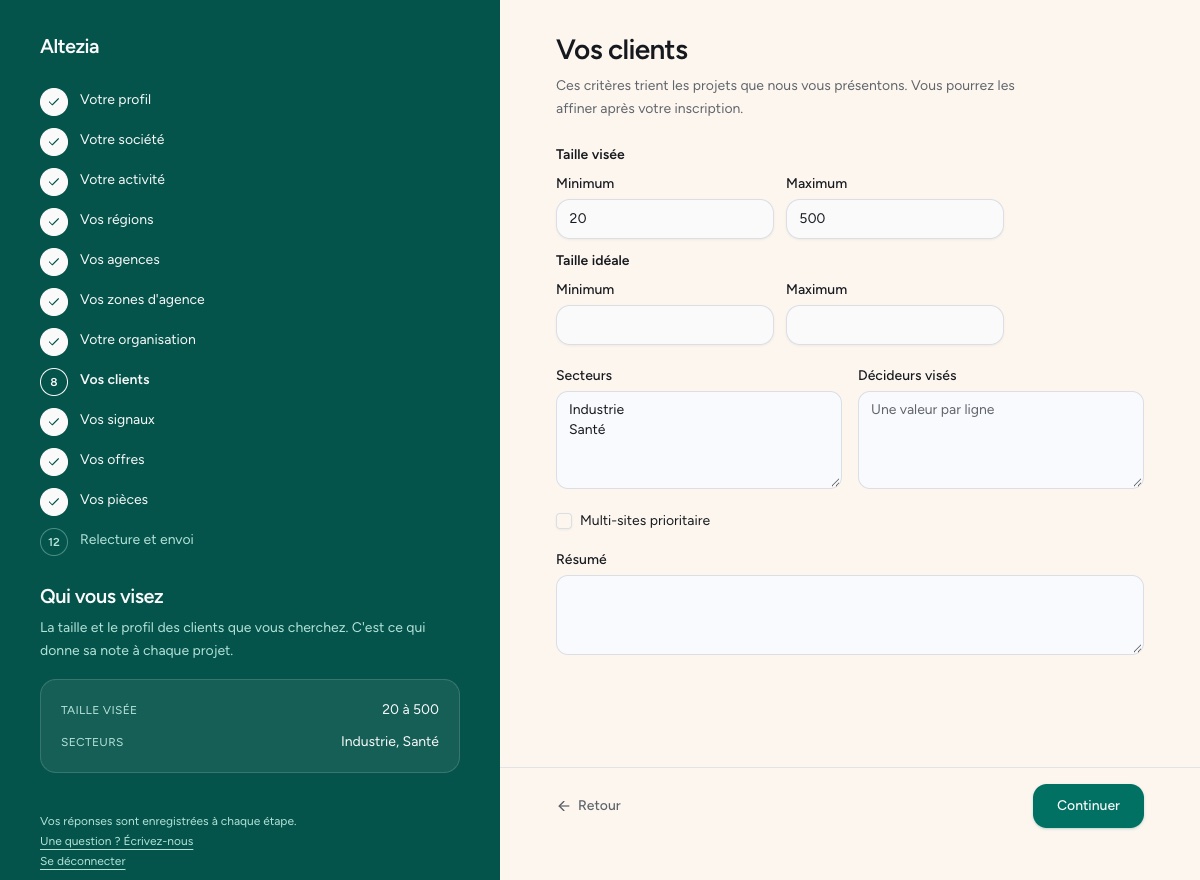Click the checkmark icon beside Vos agences
The image size is (1200, 880).
54,262
